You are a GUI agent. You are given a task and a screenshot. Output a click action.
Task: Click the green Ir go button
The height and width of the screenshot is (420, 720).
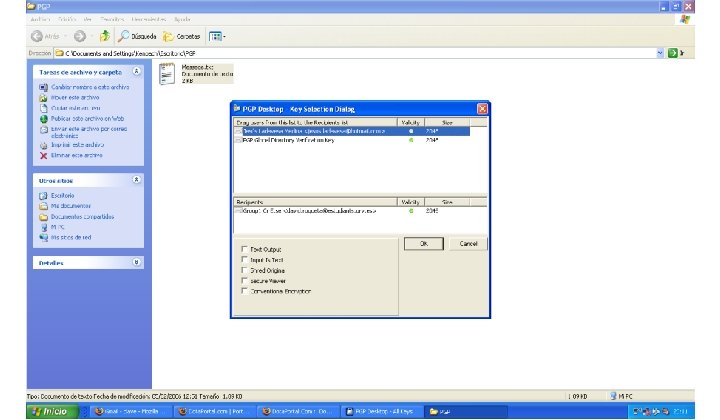[673, 53]
